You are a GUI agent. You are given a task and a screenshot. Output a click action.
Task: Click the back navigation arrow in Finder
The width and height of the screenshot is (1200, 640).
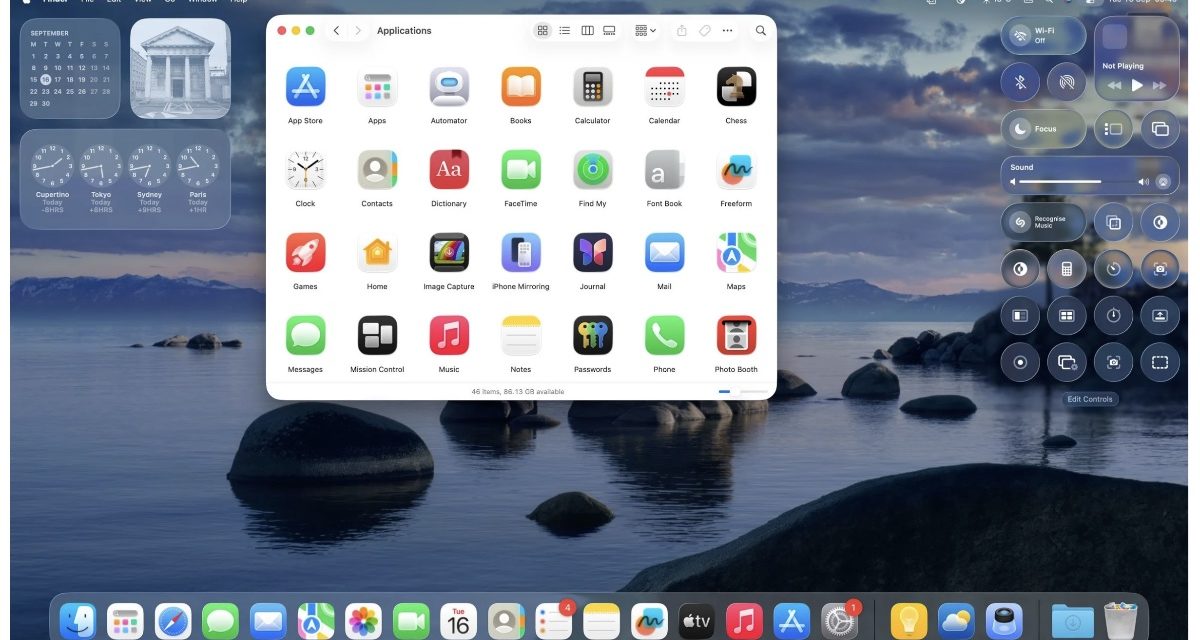tap(337, 30)
